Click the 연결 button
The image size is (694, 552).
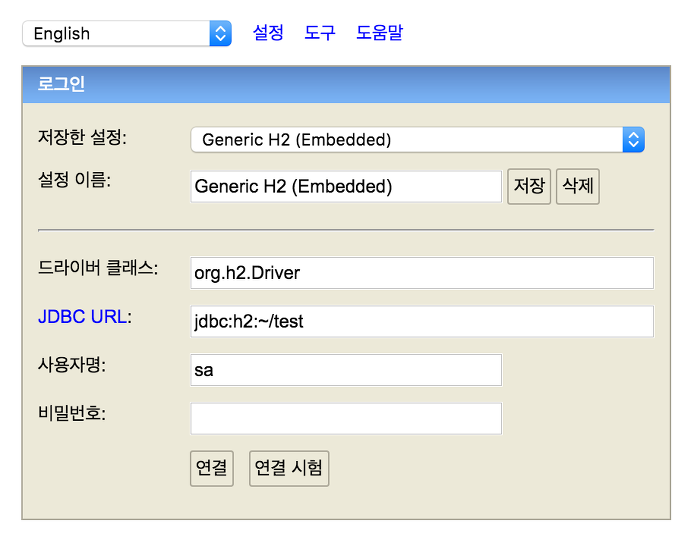coord(212,468)
